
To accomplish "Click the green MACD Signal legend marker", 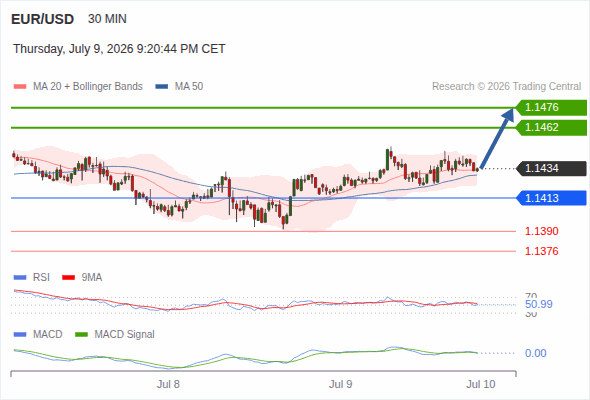I will pyautogui.click(x=81, y=335).
